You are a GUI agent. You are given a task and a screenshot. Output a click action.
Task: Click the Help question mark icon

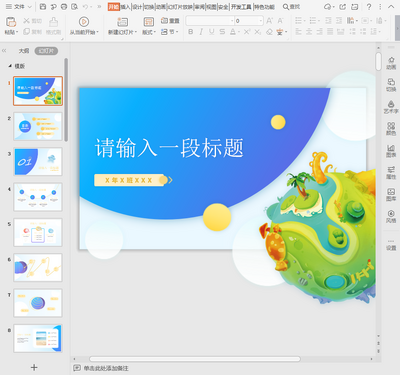pyautogui.click(x=369, y=7)
